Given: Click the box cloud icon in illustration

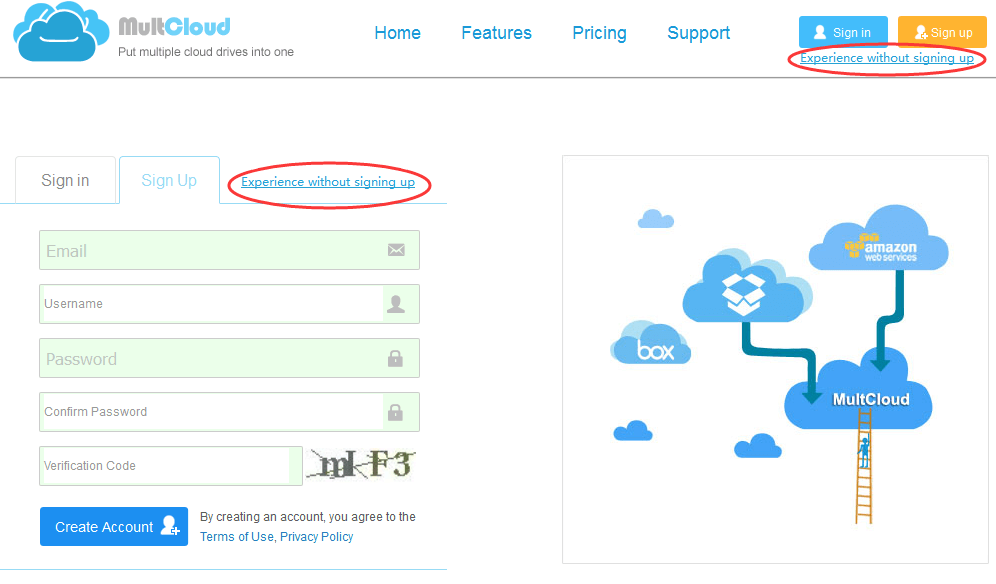Looking at the screenshot, I should coord(650,343).
